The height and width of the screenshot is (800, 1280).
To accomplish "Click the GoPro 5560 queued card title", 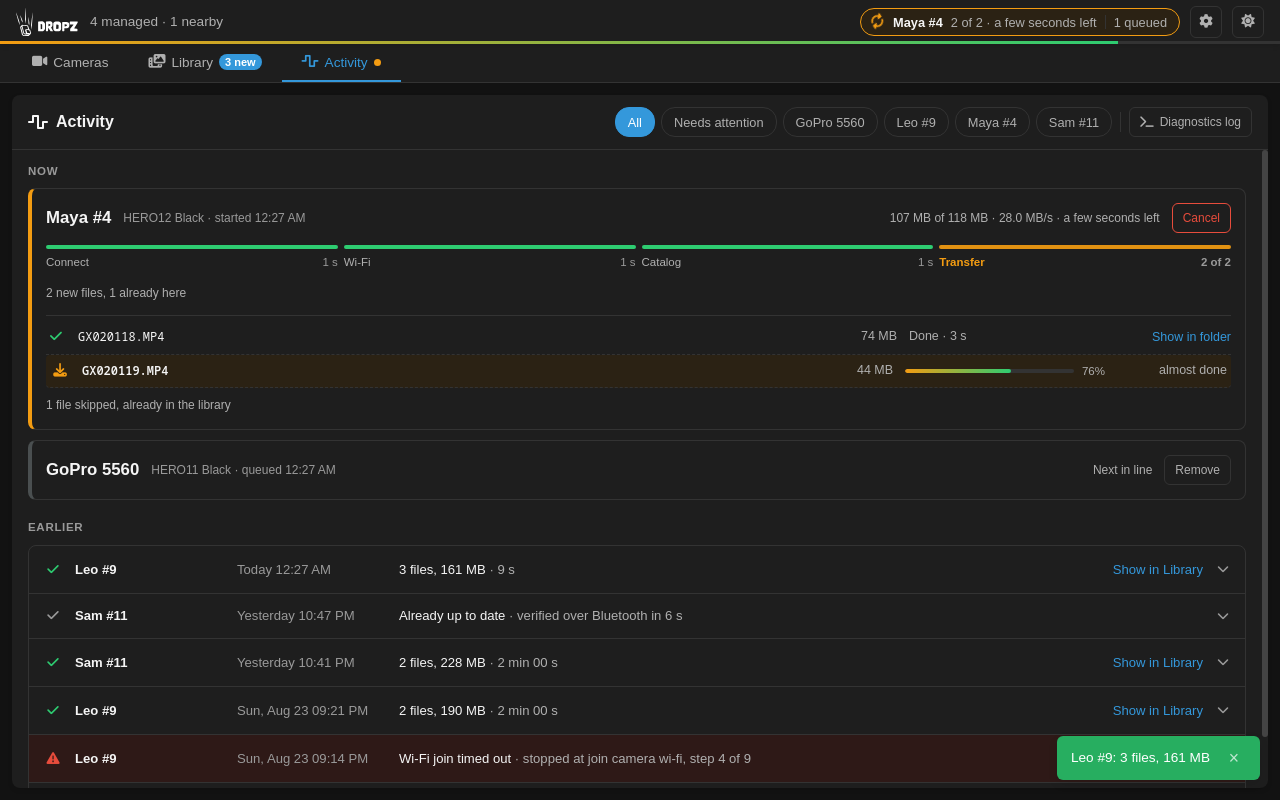I will pyautogui.click(x=92, y=470).
